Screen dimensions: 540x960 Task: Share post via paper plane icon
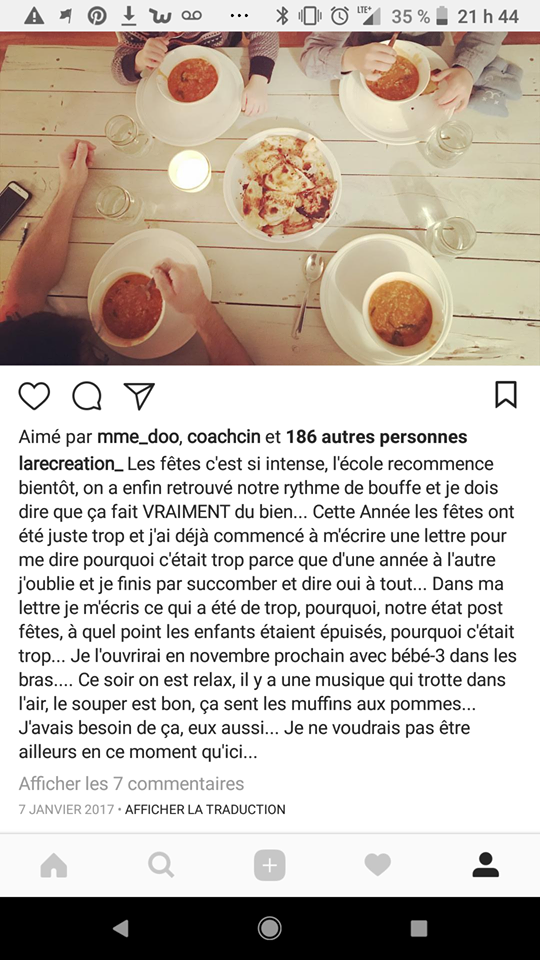click(139, 396)
